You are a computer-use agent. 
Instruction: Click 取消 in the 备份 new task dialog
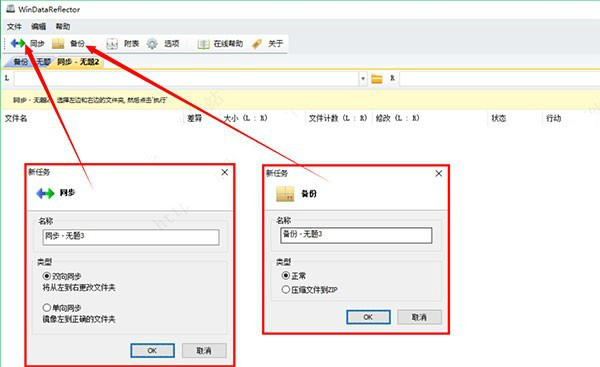[x=419, y=317]
